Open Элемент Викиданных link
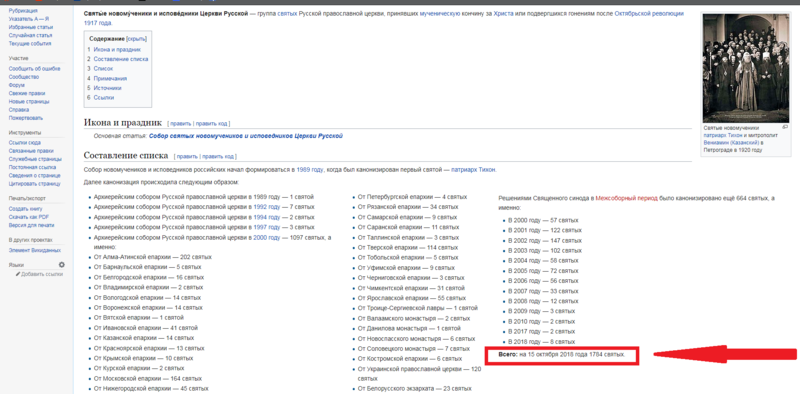This screenshot has height=394, width=800. [34, 250]
